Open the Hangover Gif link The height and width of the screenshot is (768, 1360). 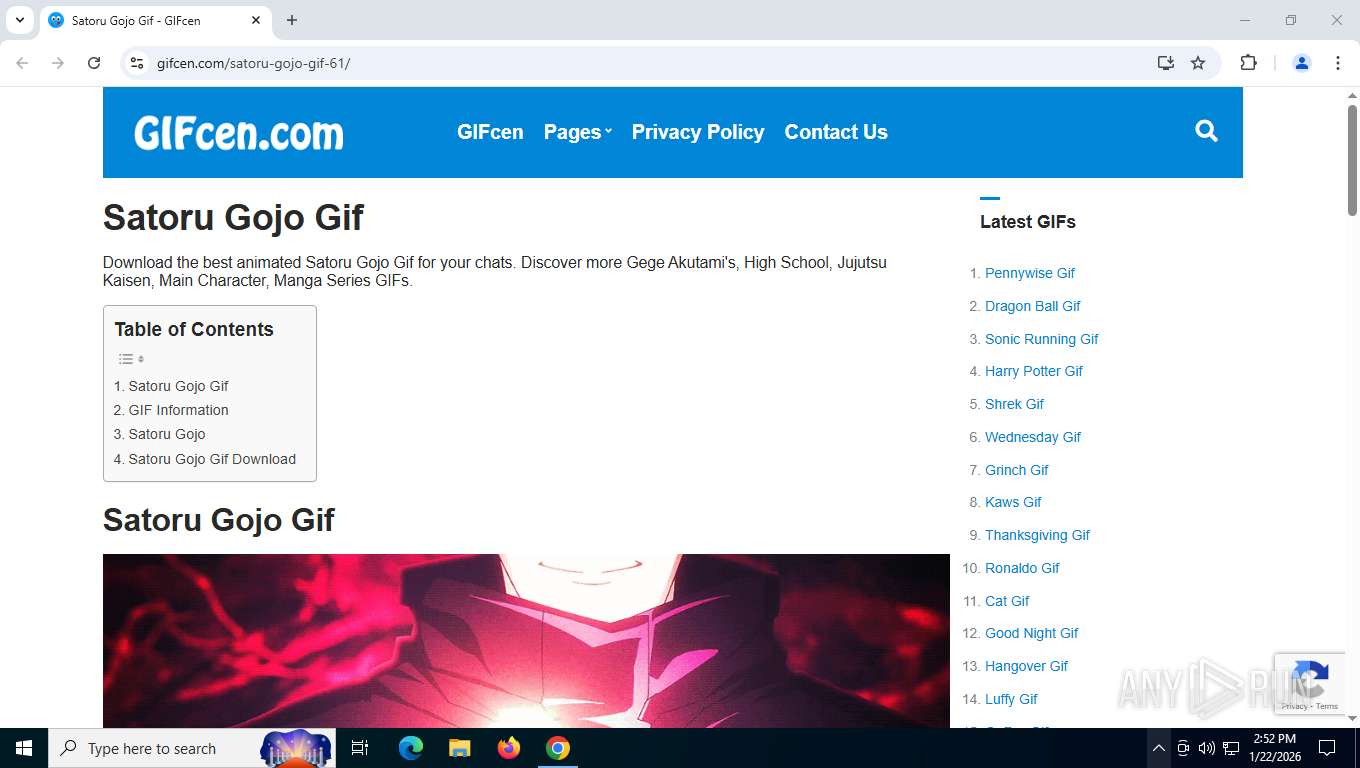tap(1026, 666)
